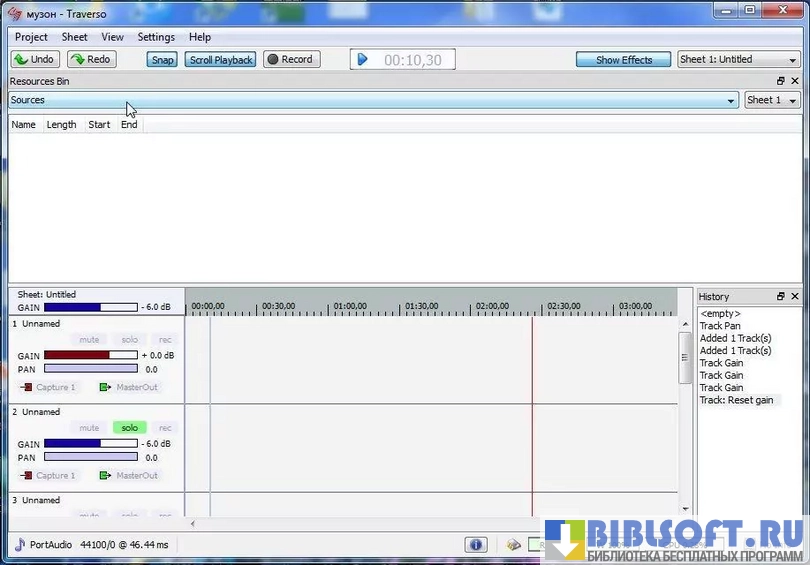
Task: Click the green MasterOut icon on track 1
Action: pos(105,387)
